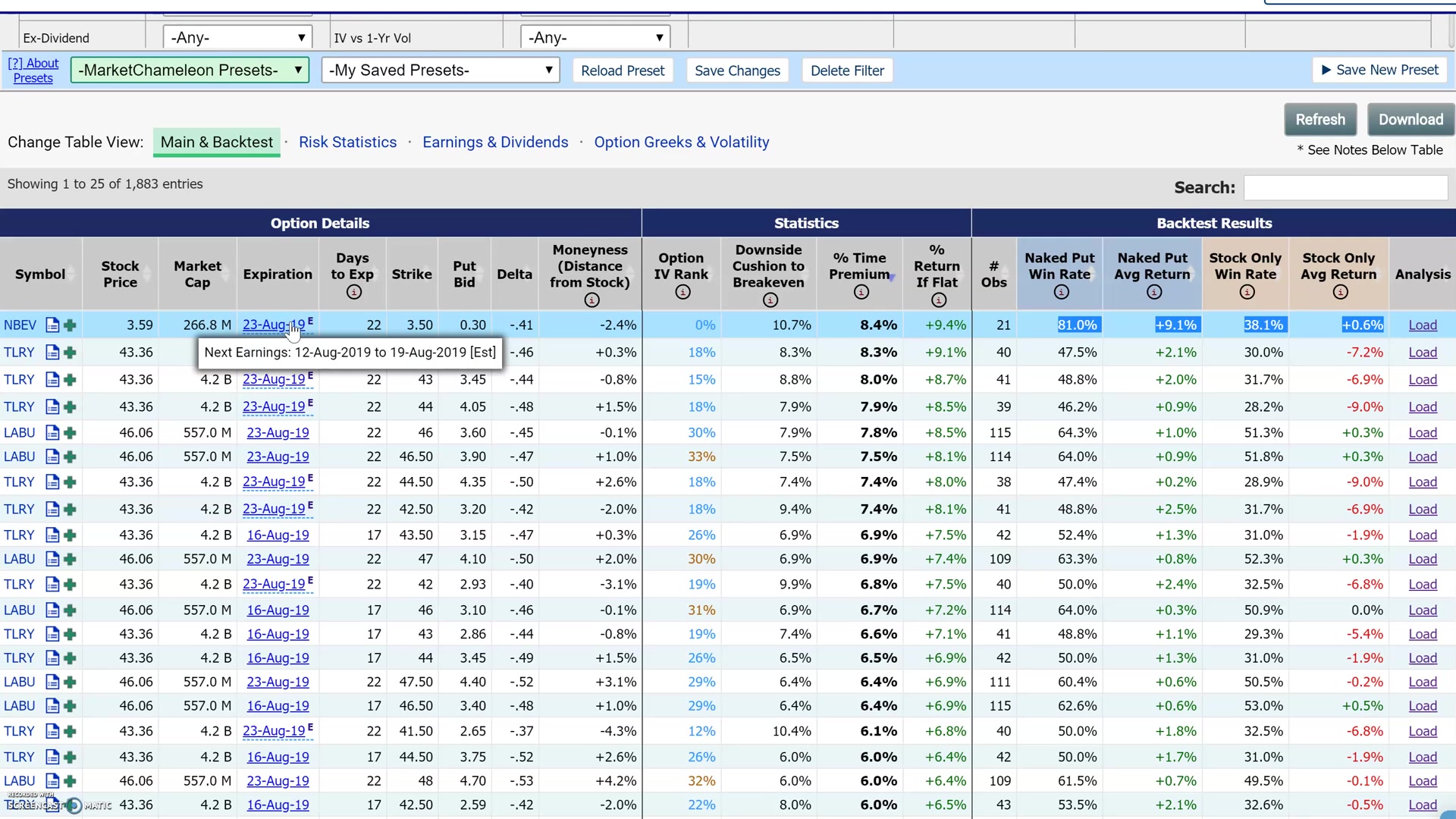1456x819 pixels.
Task: Sort table by Stock Price column
Action: point(120,275)
